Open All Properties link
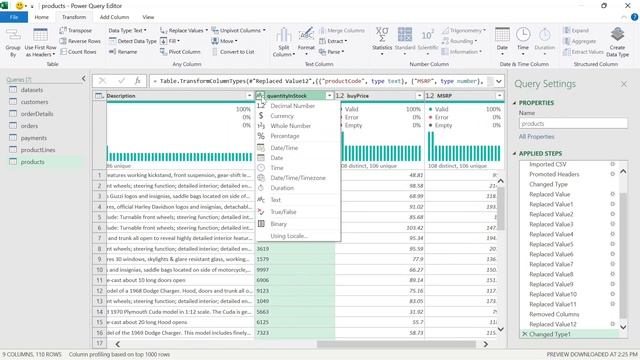 coord(536,137)
